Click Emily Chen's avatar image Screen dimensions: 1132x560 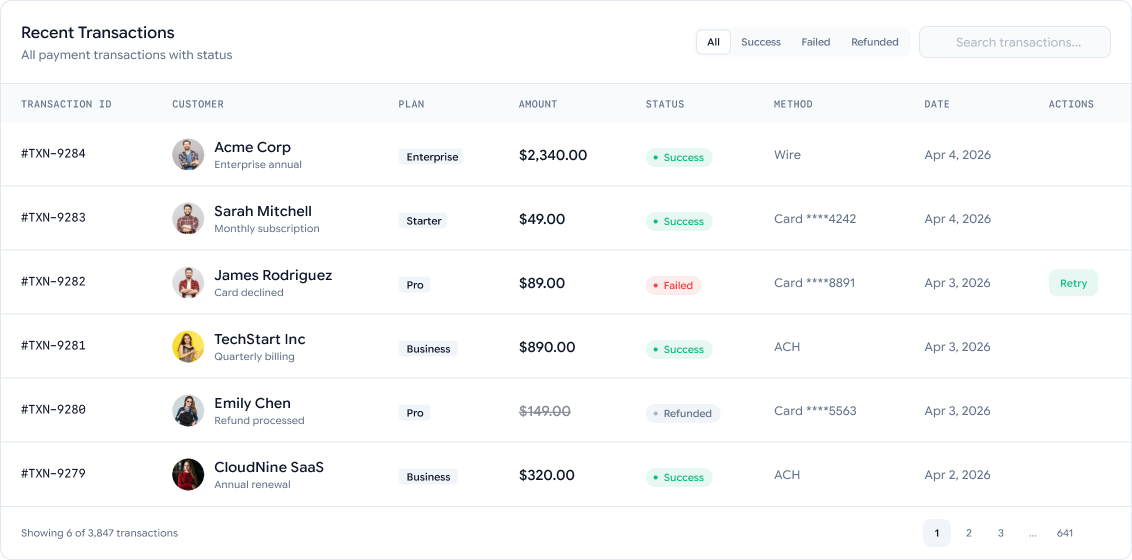coord(188,411)
